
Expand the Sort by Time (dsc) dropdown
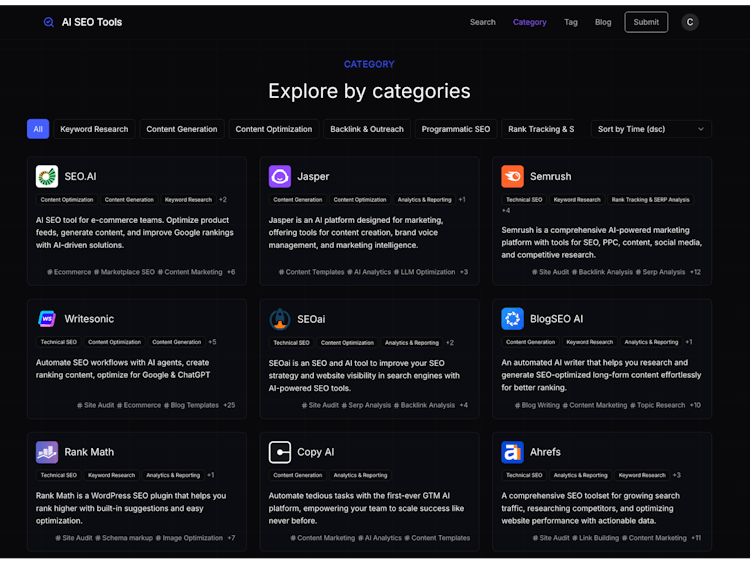(x=651, y=129)
